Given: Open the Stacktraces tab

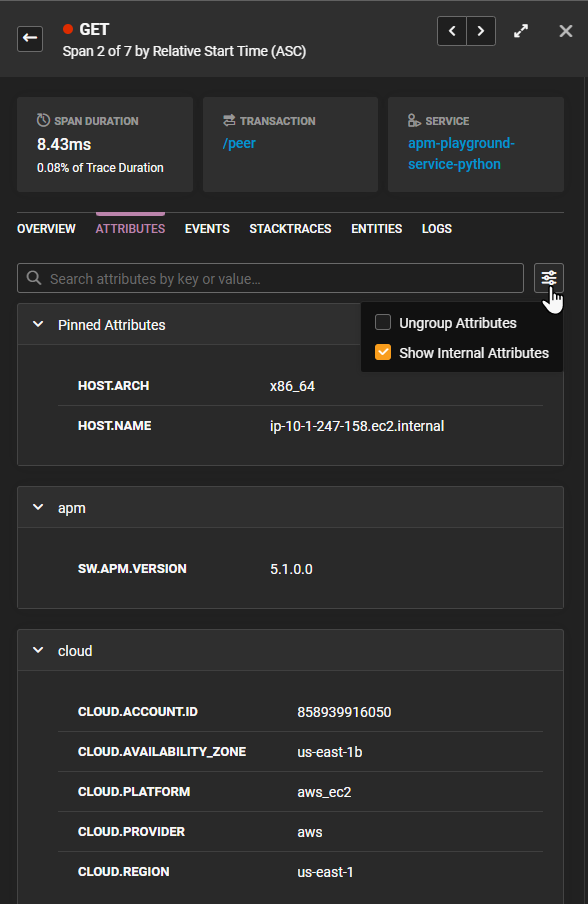Looking at the screenshot, I should pos(290,228).
